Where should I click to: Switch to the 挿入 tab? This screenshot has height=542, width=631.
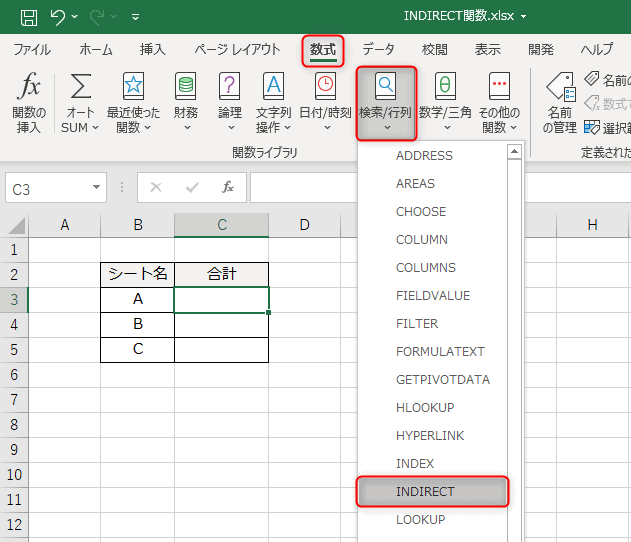(x=153, y=49)
